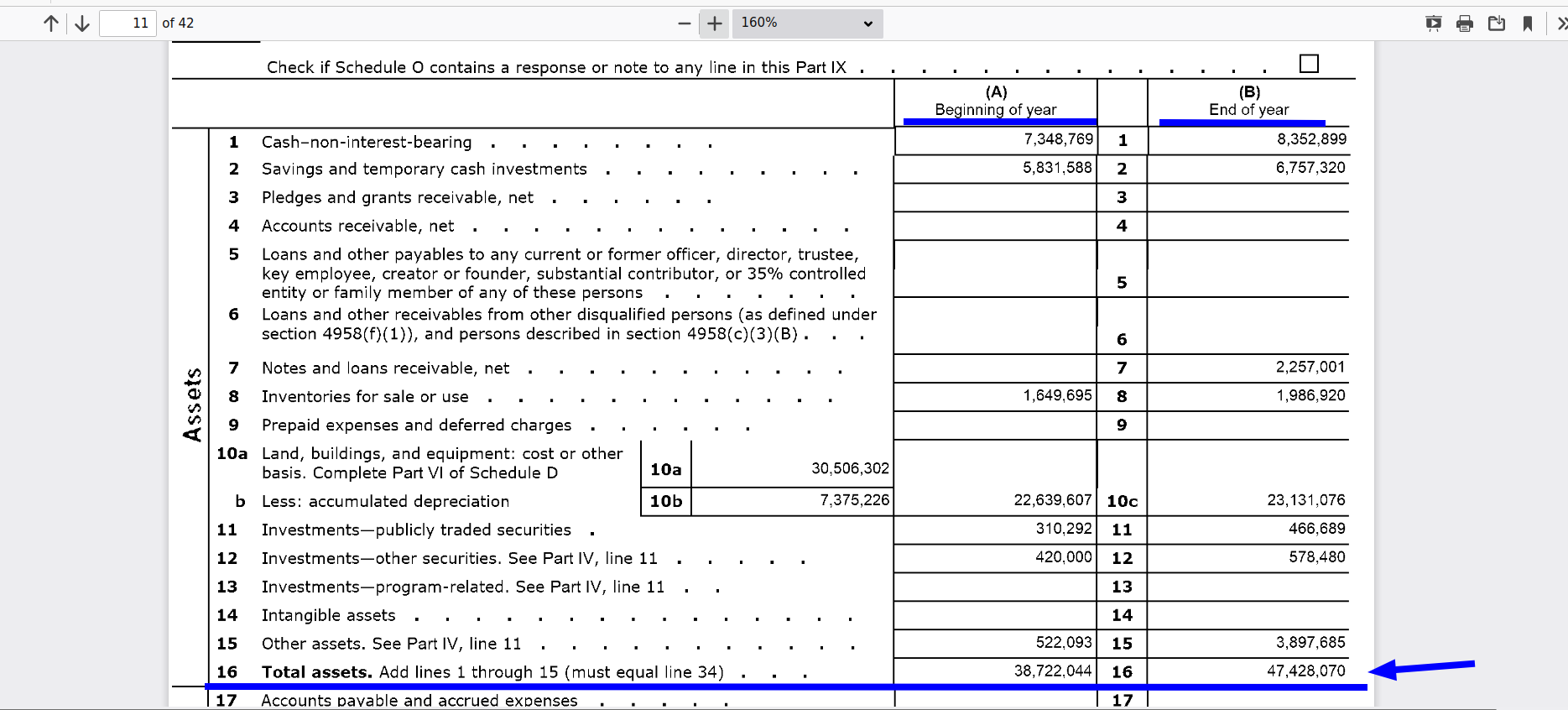Image resolution: width=1568 pixels, height=710 pixels.
Task: Open the 160% zoom level dropdown
Action: [807, 23]
